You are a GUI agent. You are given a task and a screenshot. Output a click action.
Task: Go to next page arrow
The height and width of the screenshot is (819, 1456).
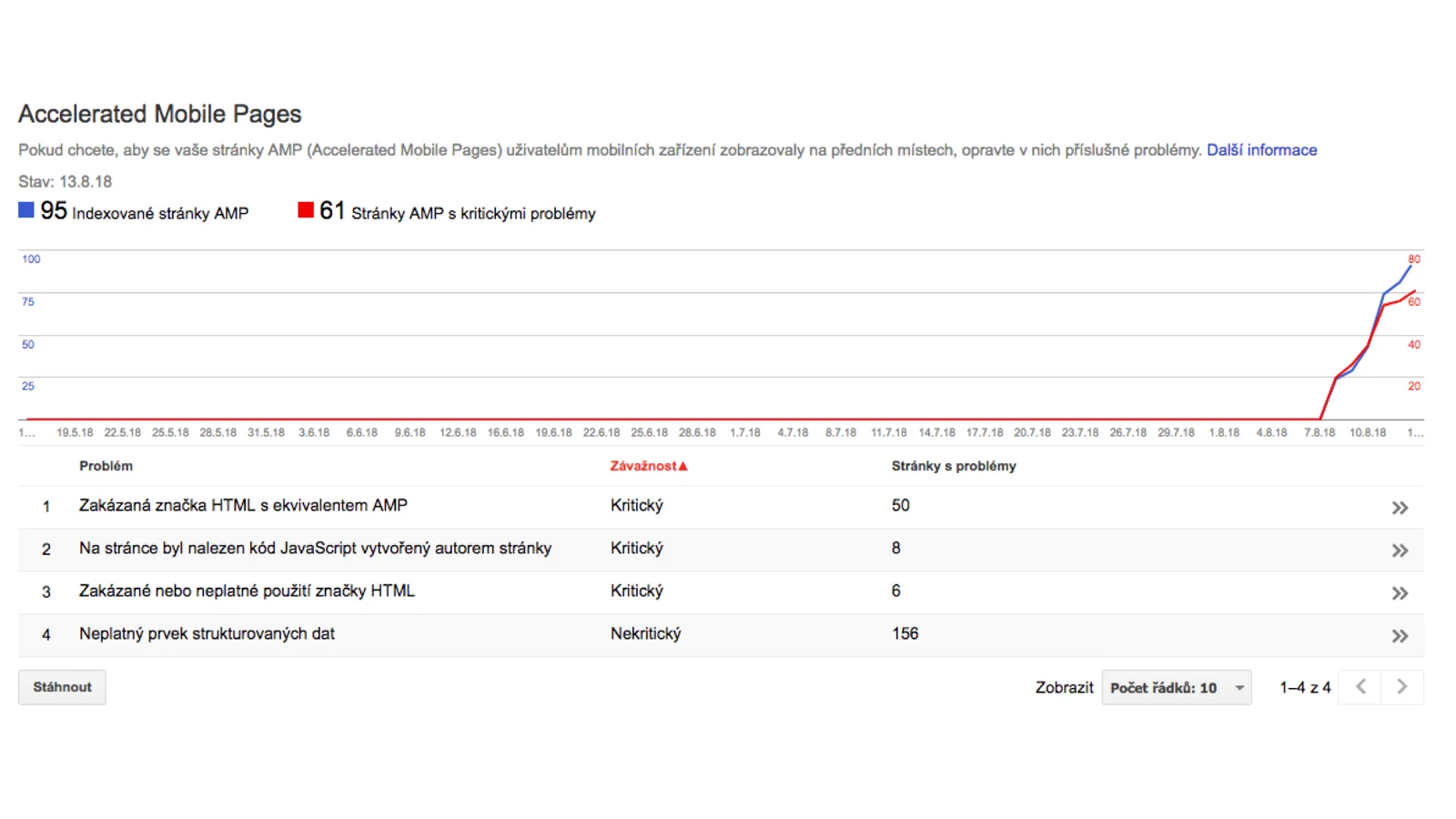pos(1401,687)
